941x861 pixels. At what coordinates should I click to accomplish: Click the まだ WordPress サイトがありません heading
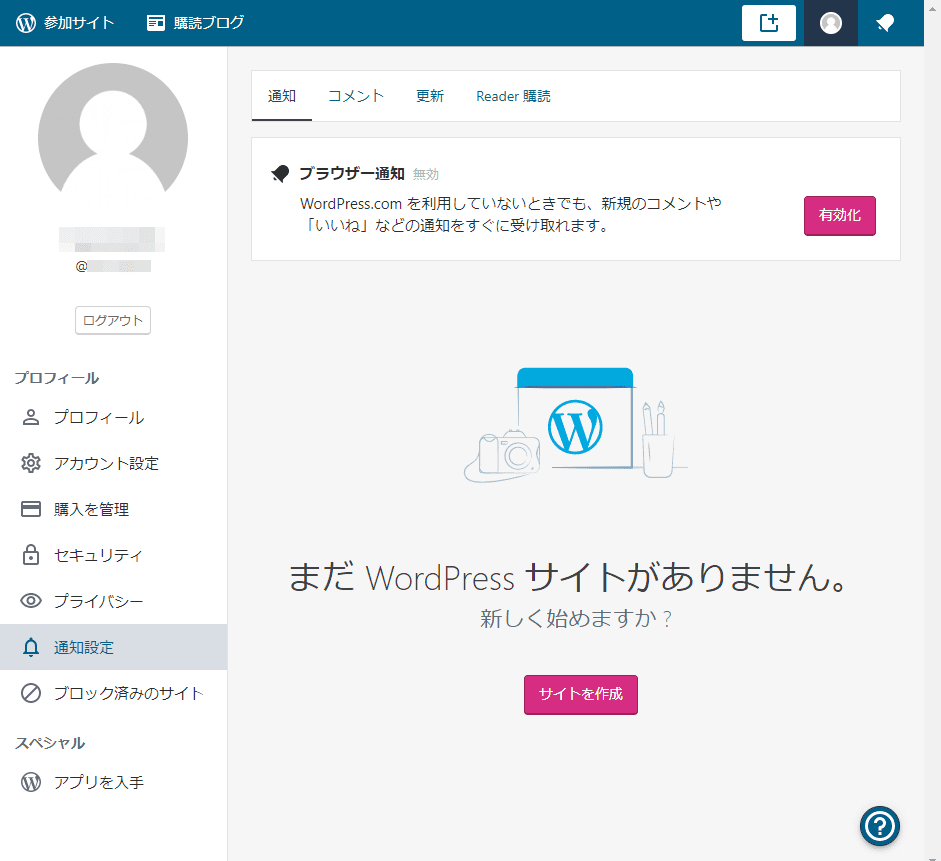click(568, 577)
